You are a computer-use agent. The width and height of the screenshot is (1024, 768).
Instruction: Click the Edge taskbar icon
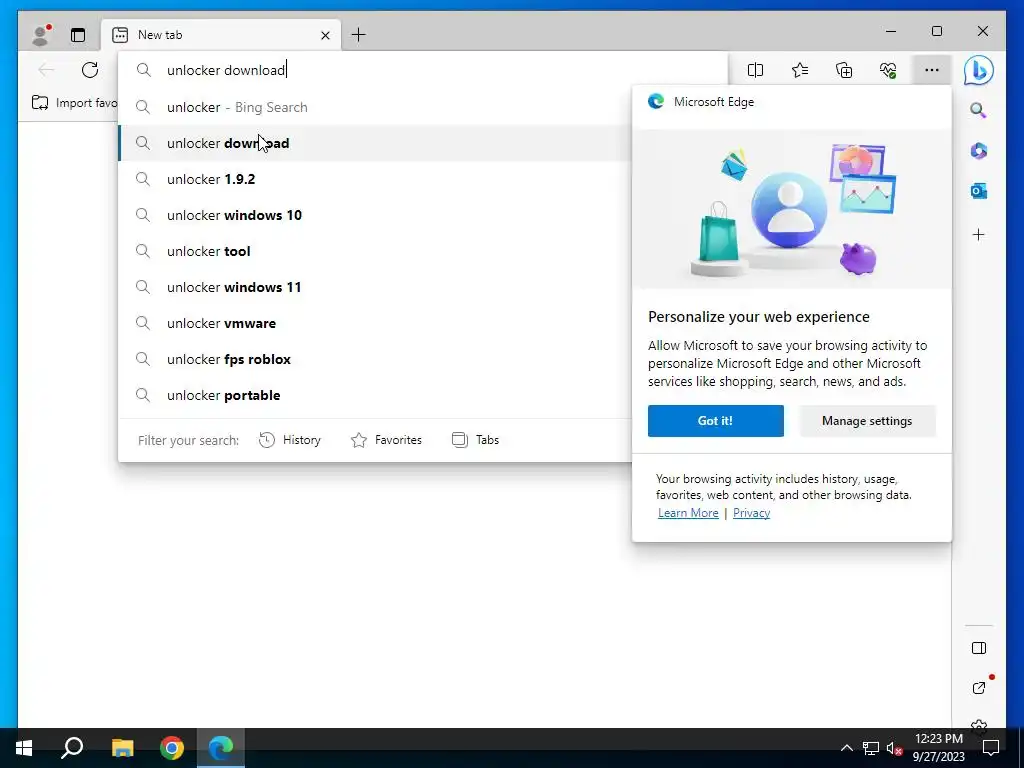(221, 748)
